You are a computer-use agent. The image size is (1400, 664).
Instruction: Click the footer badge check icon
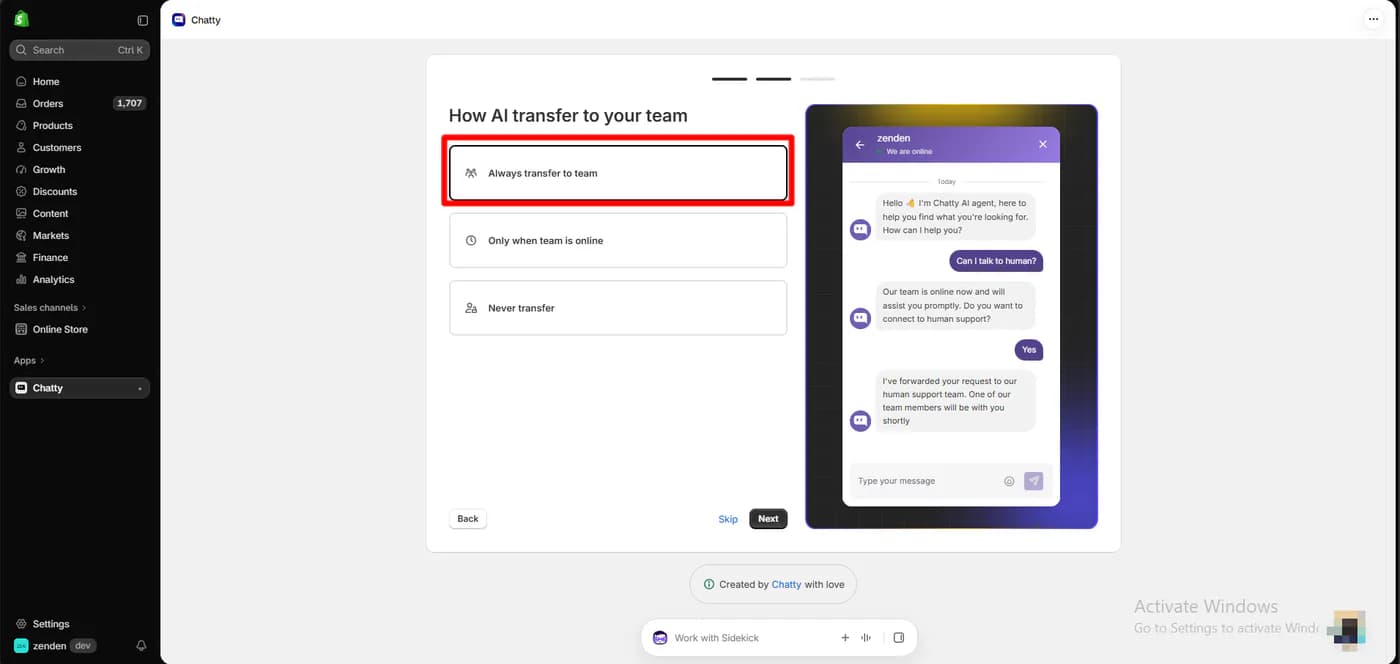coord(709,585)
